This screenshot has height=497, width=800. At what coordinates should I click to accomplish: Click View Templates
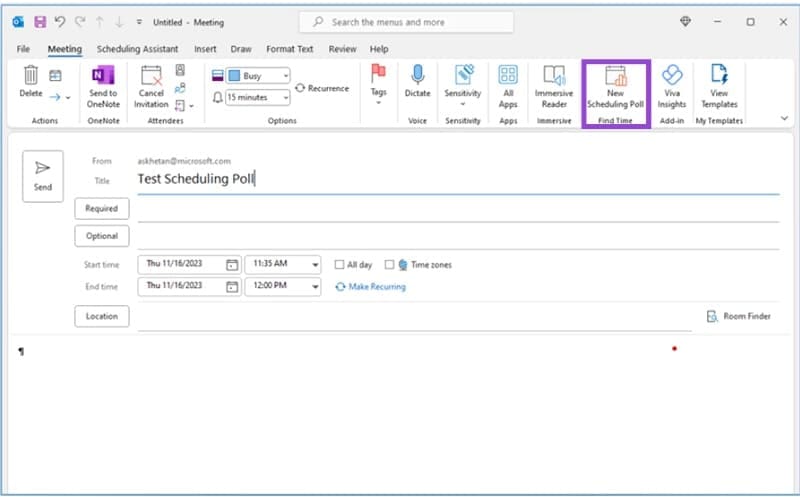pos(719,86)
